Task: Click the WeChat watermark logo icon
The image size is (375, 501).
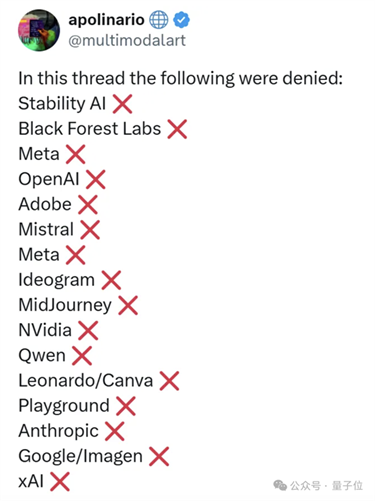Action: coord(280,485)
